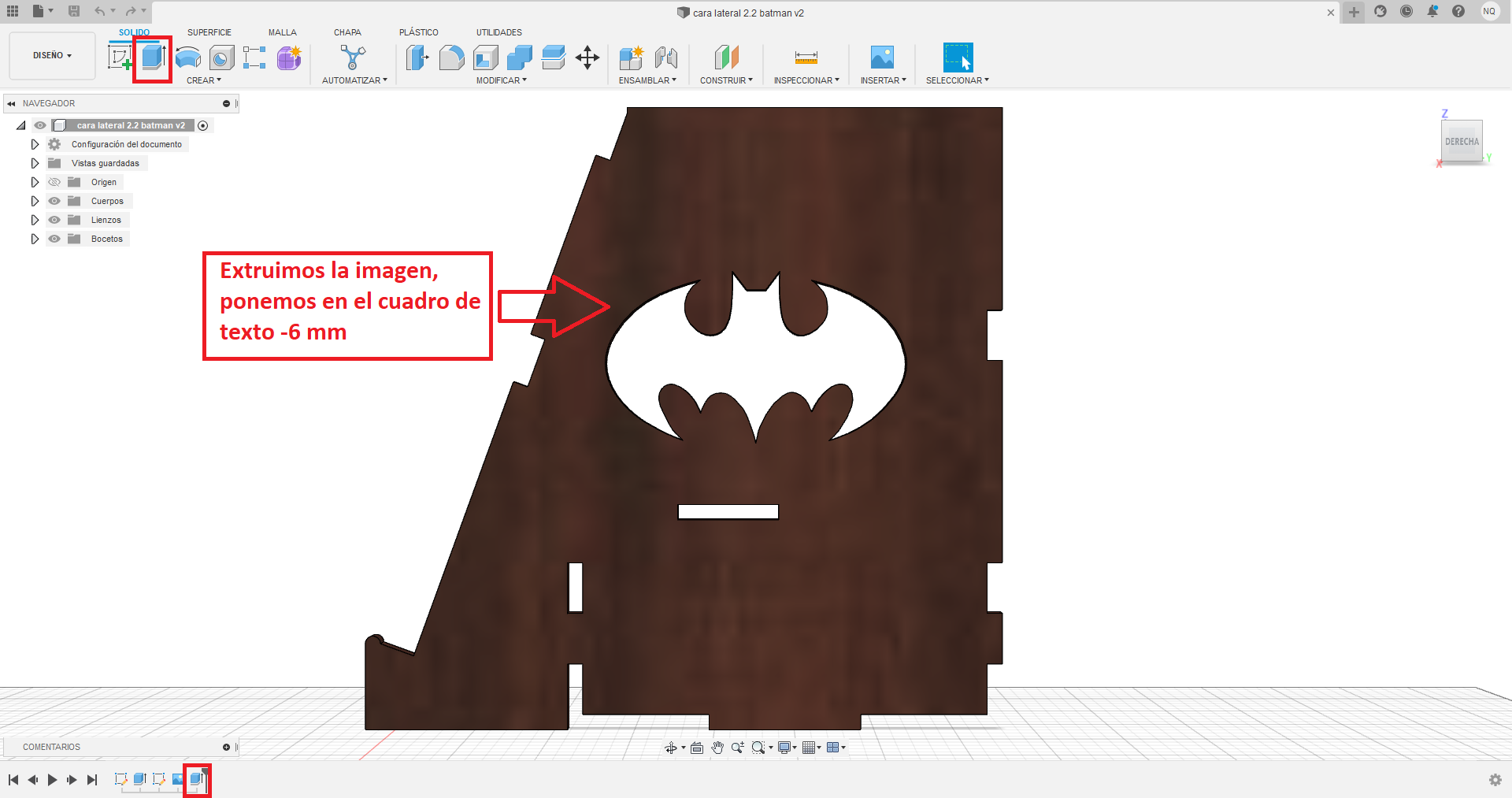Open the Help question mark menu
This screenshot has height=798, width=1512.
point(1458,11)
